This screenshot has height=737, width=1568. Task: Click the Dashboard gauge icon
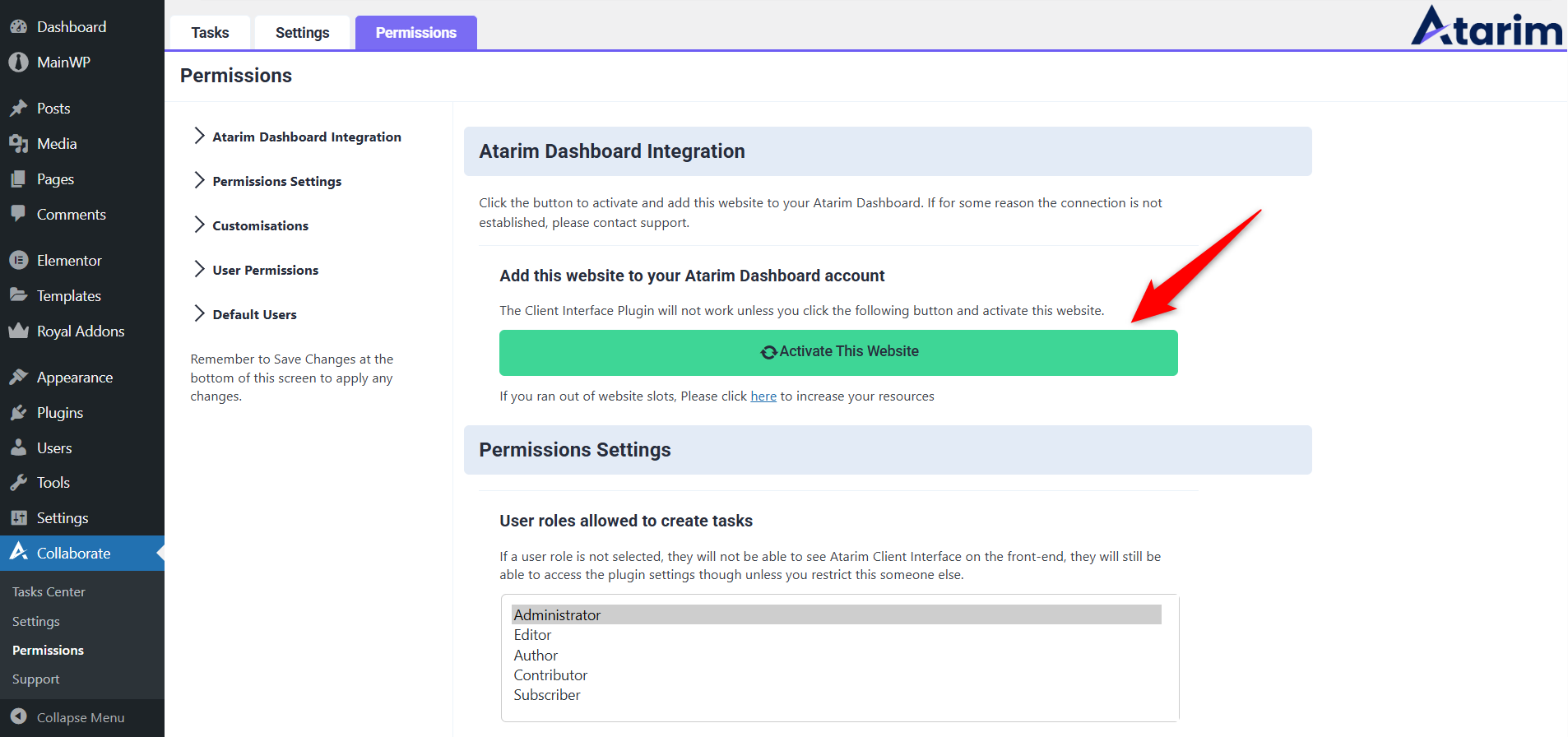18,26
